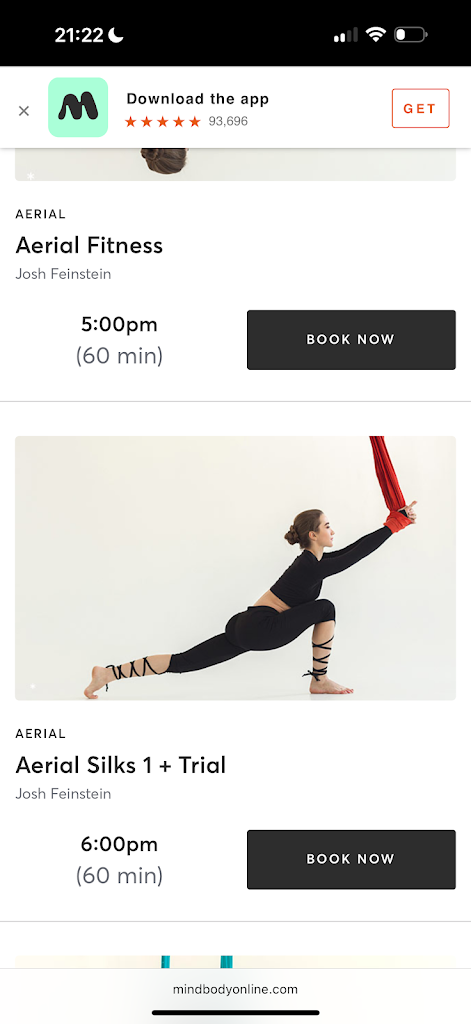The height and width of the screenshot is (1024, 471).
Task: Tap the Wi-Fi status icon
Action: point(376,35)
